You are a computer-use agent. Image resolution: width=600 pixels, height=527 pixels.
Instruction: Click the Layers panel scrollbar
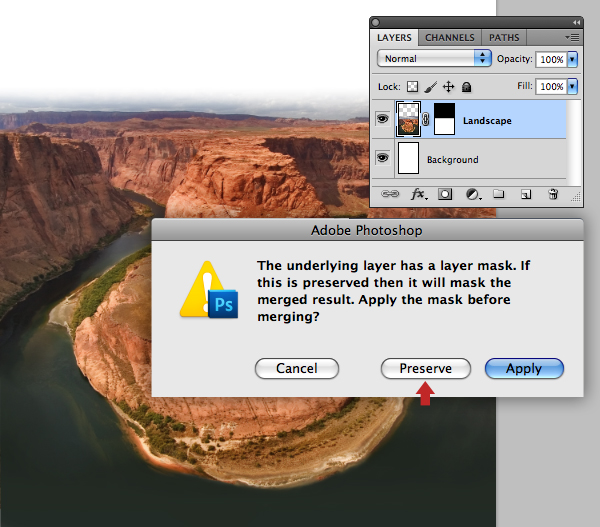click(x=573, y=144)
